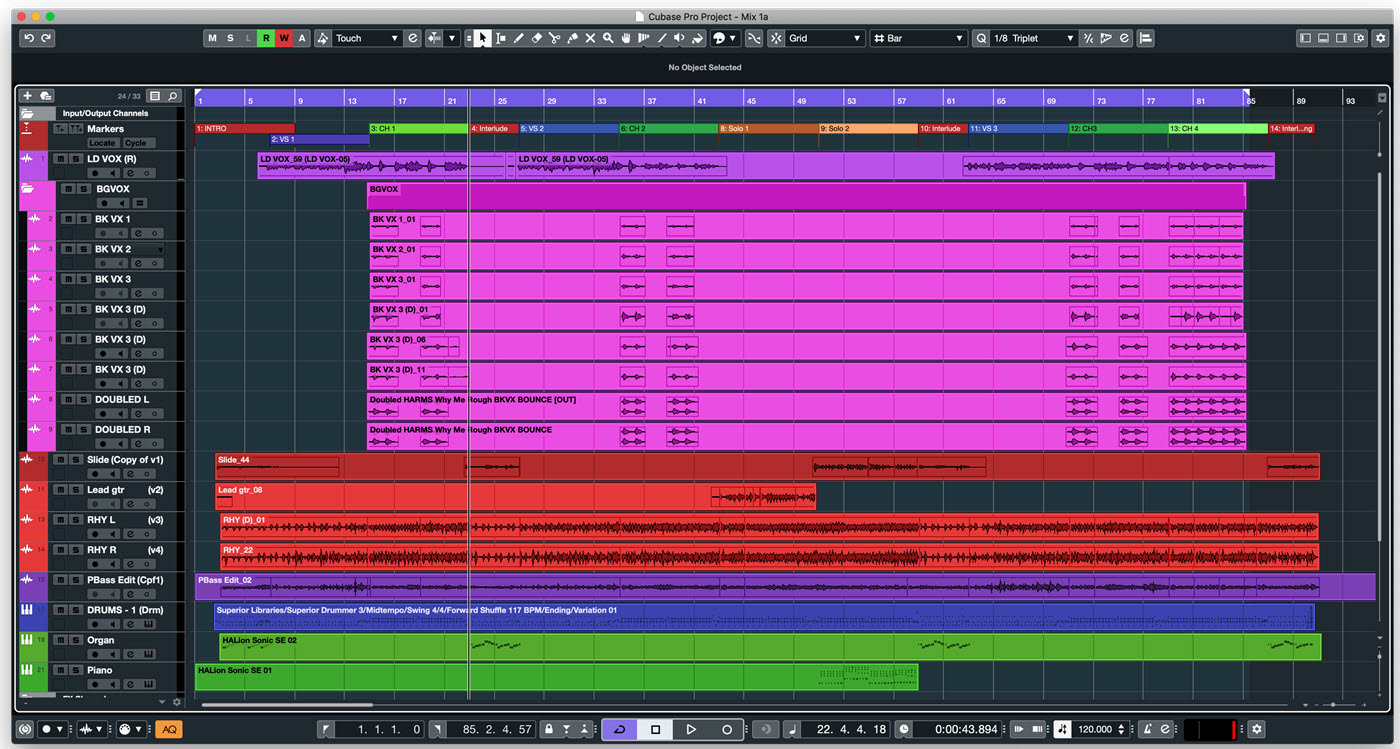Click the transport Stop button

click(x=655, y=729)
